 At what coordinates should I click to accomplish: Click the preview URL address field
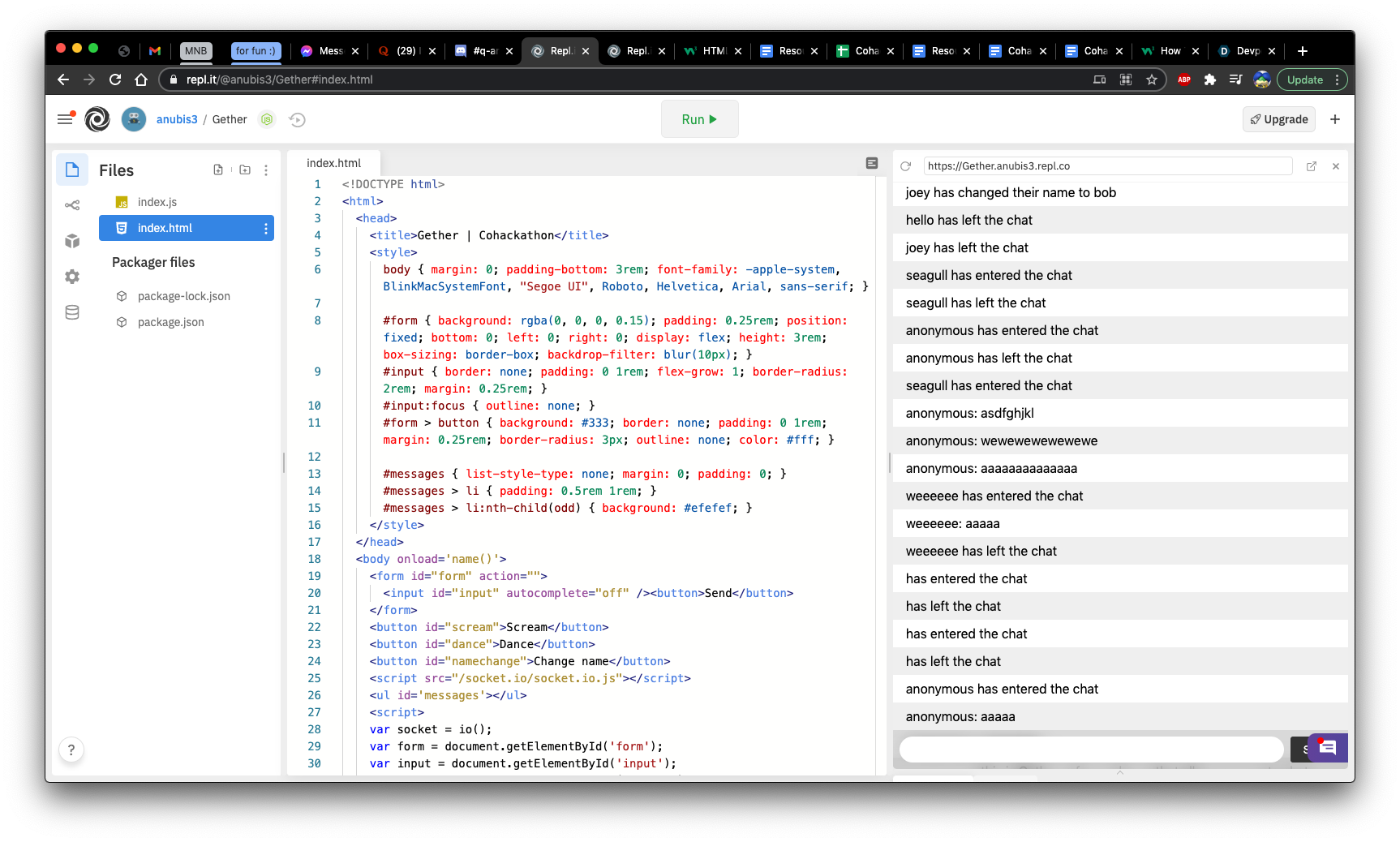click(1108, 166)
